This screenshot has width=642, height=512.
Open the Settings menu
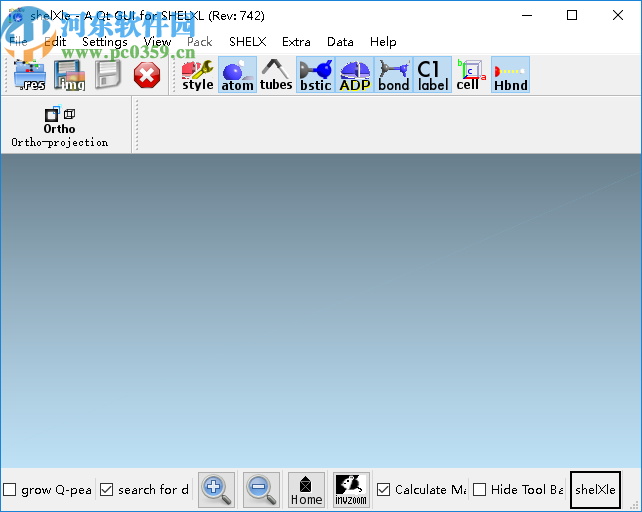[x=105, y=42]
